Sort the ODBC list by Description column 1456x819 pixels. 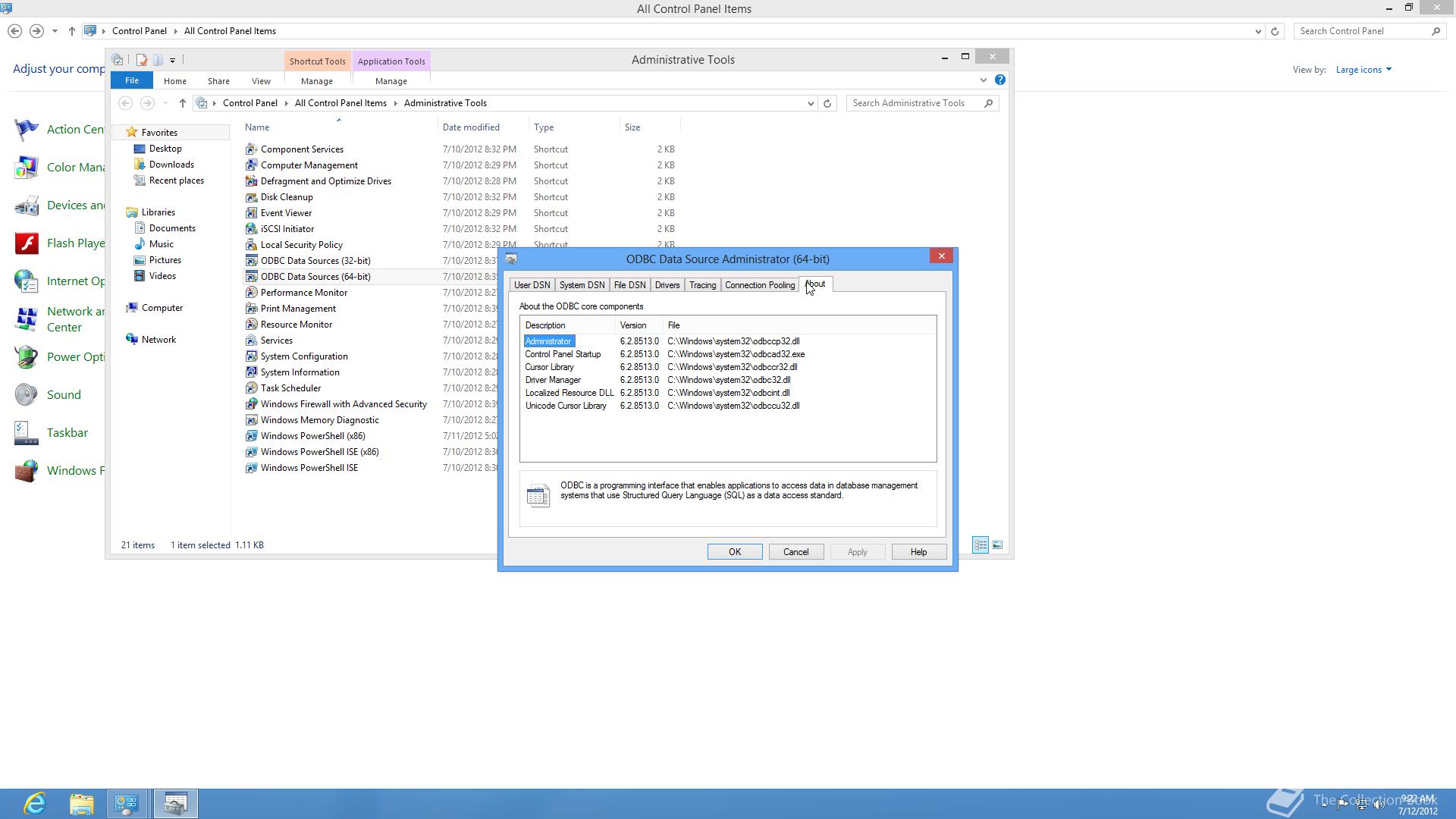tap(568, 325)
